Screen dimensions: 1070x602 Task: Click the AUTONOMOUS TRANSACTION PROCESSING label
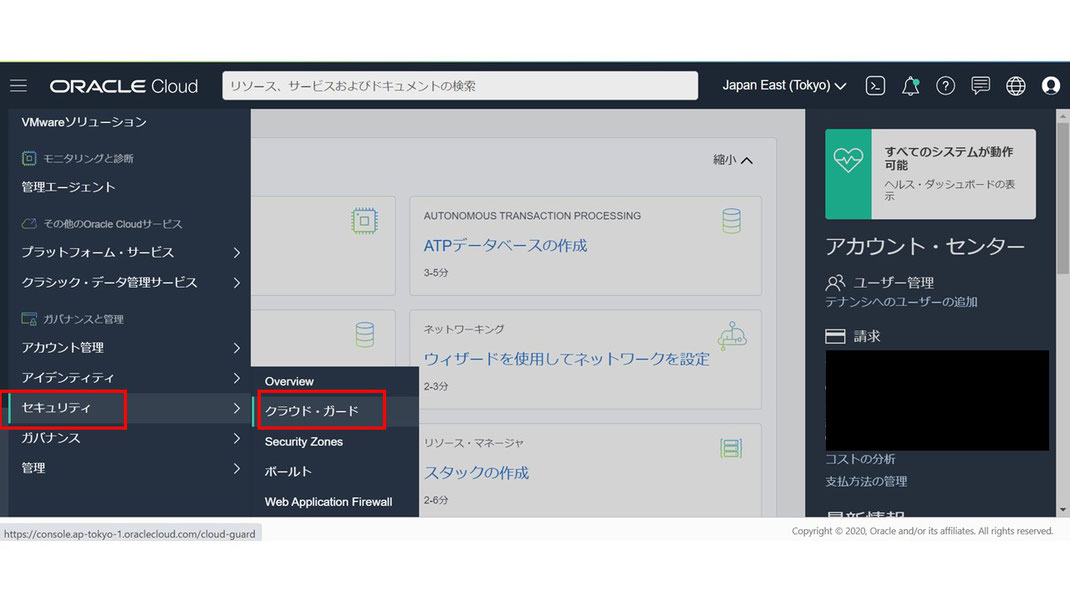tap(532, 216)
